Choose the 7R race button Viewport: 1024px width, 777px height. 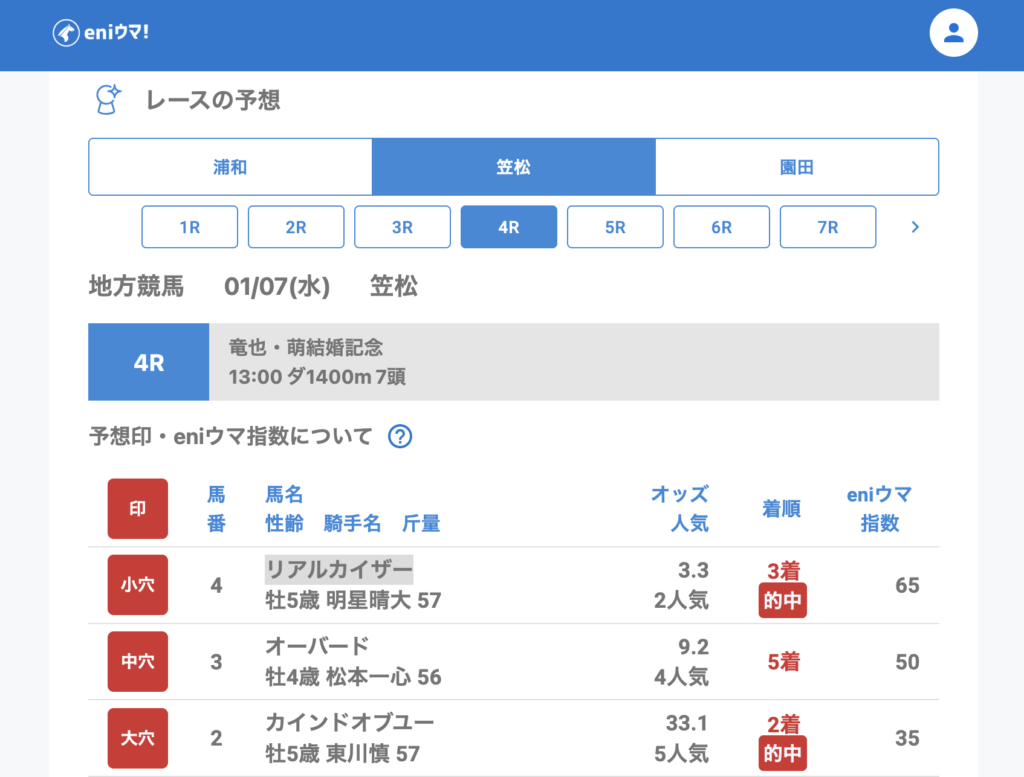tap(827, 227)
